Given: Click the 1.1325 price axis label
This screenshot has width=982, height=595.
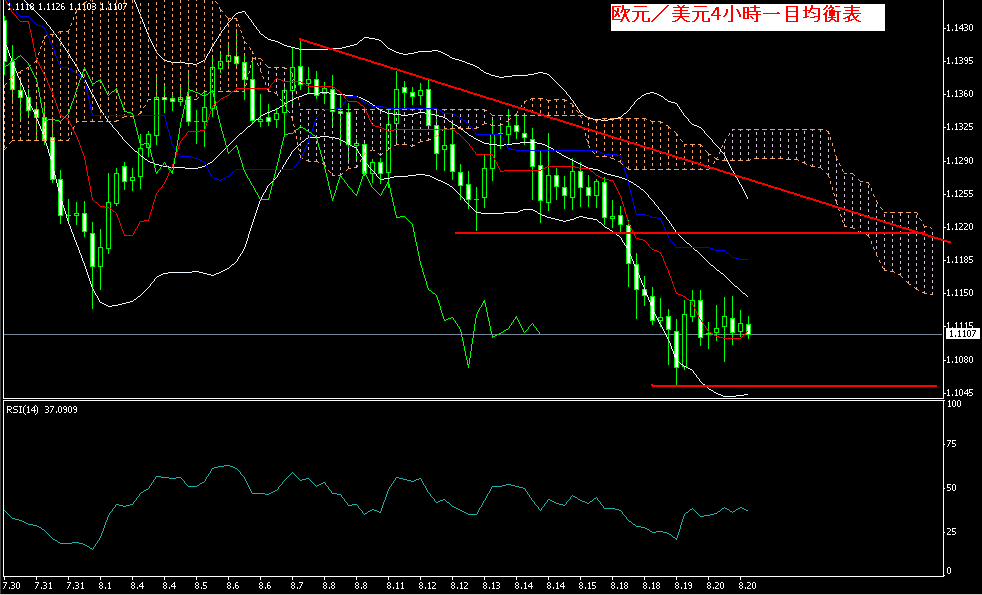Looking at the screenshot, I should pos(961,128).
